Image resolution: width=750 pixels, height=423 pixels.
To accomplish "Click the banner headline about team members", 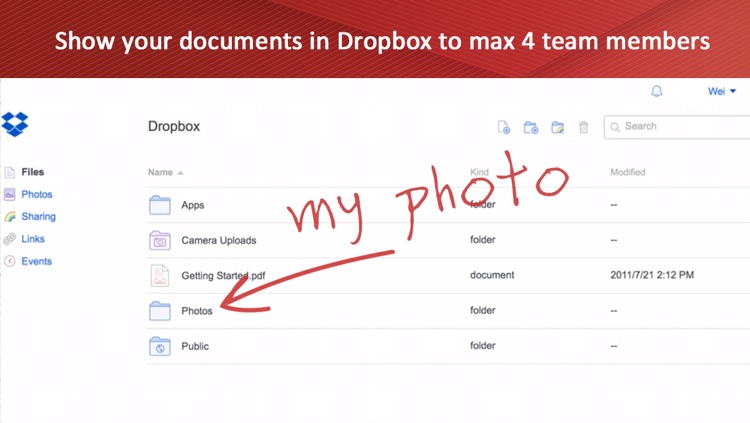I will coord(382,41).
